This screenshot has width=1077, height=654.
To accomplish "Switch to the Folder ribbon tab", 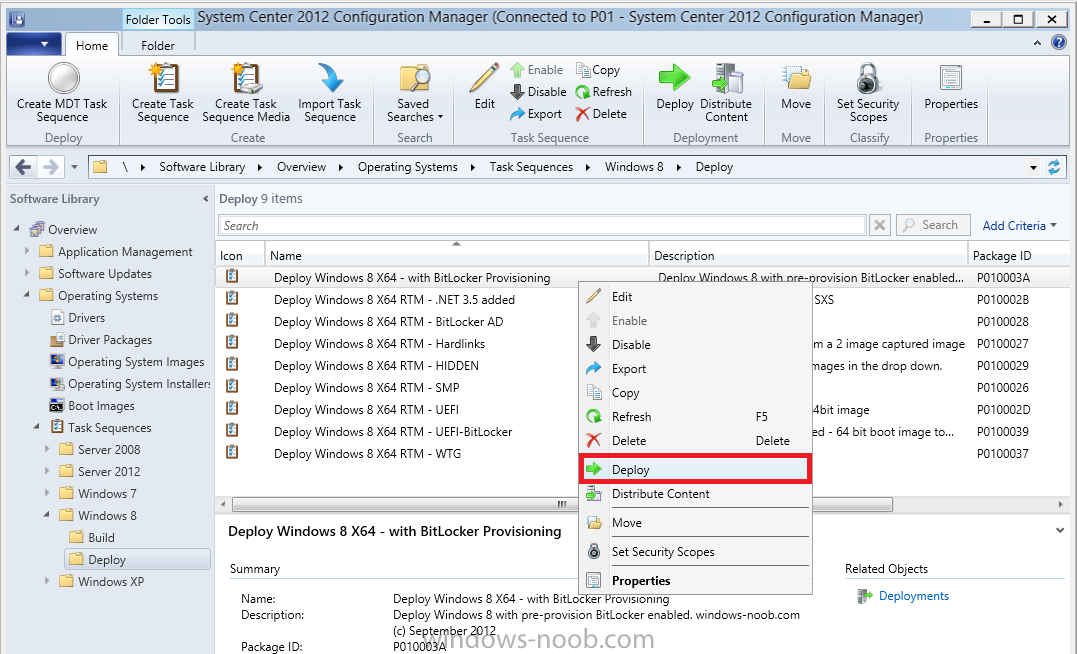I will click(x=158, y=45).
